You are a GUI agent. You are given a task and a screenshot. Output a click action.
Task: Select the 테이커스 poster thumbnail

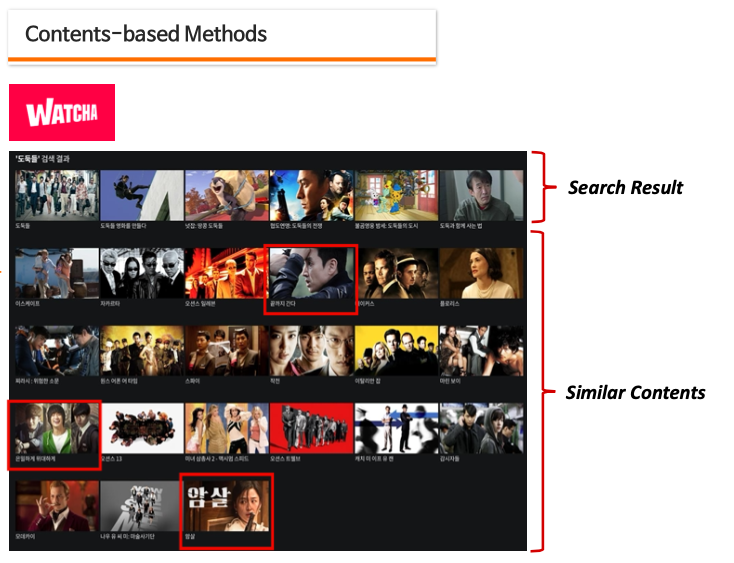click(396, 273)
